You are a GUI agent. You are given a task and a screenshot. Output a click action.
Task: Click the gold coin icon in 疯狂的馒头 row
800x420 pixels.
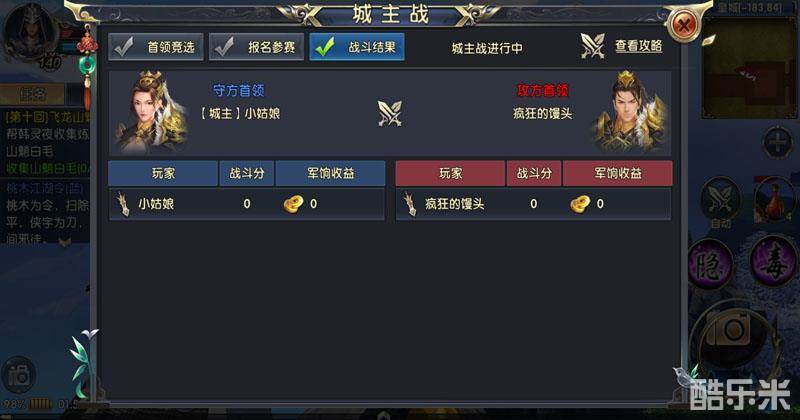pyautogui.click(x=580, y=204)
